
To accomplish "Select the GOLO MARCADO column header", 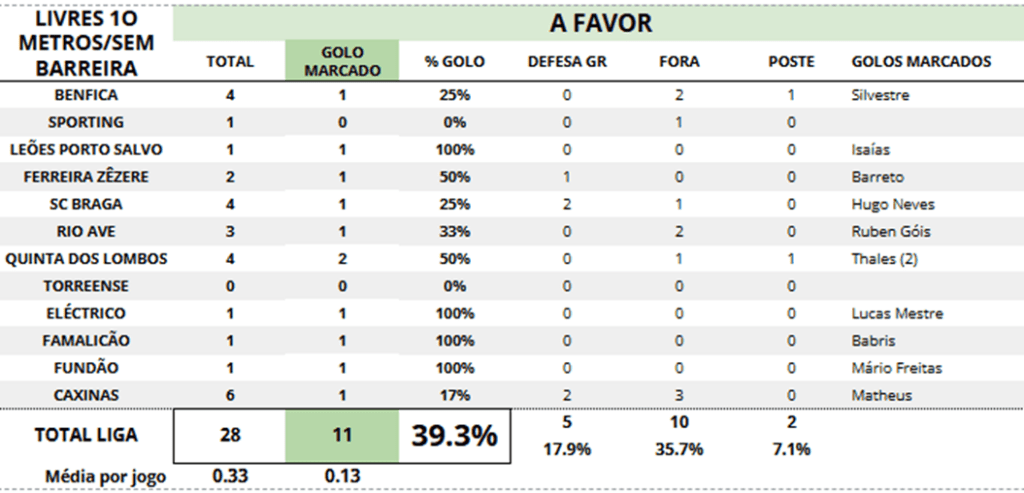I will point(341,62).
